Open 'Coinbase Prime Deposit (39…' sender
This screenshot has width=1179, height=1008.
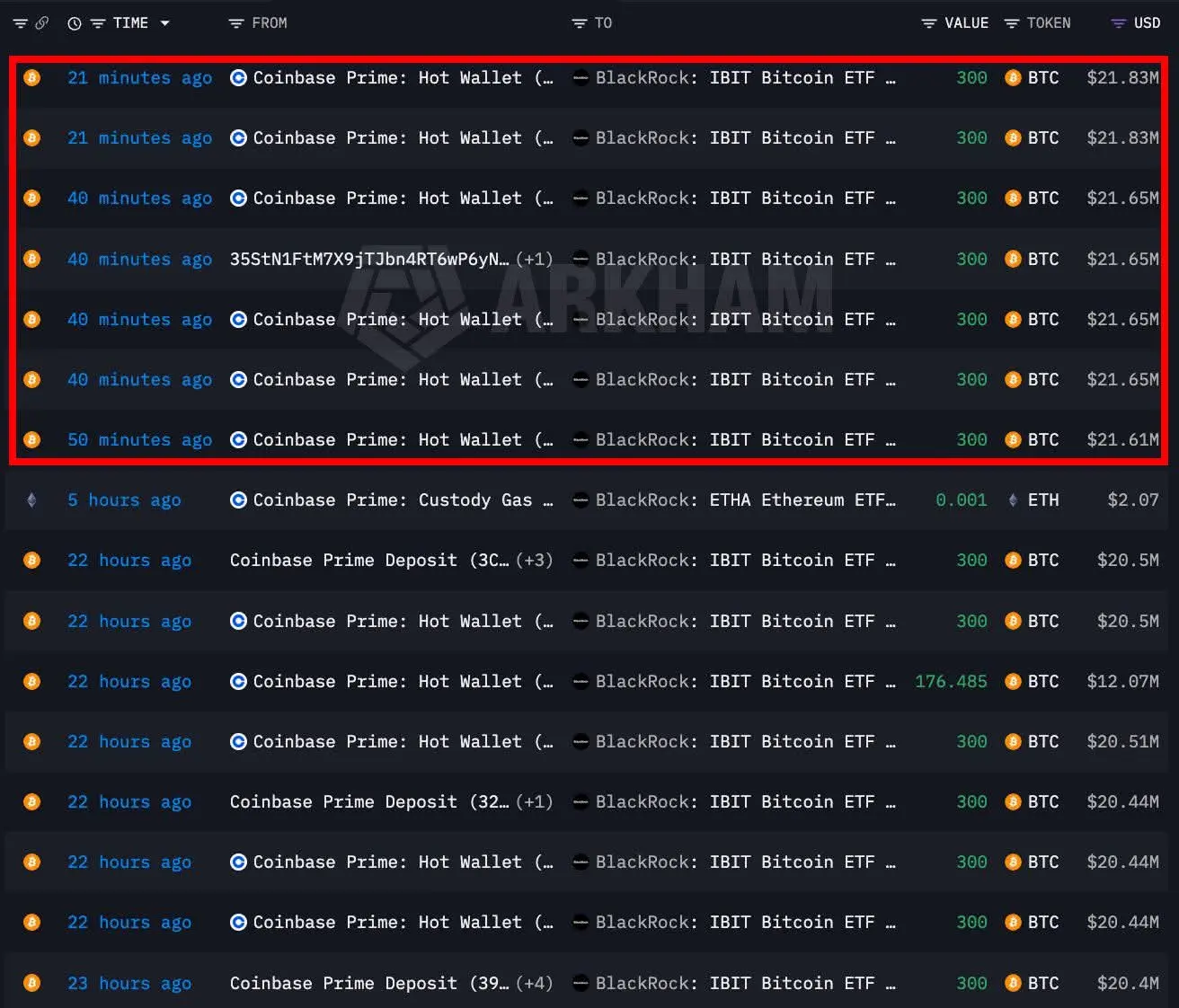tap(369, 984)
